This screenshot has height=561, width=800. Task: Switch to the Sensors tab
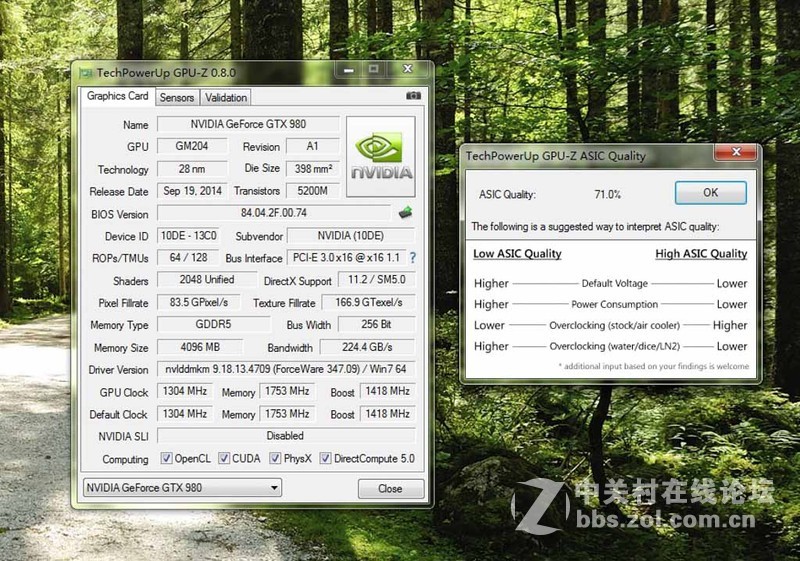[x=177, y=97]
